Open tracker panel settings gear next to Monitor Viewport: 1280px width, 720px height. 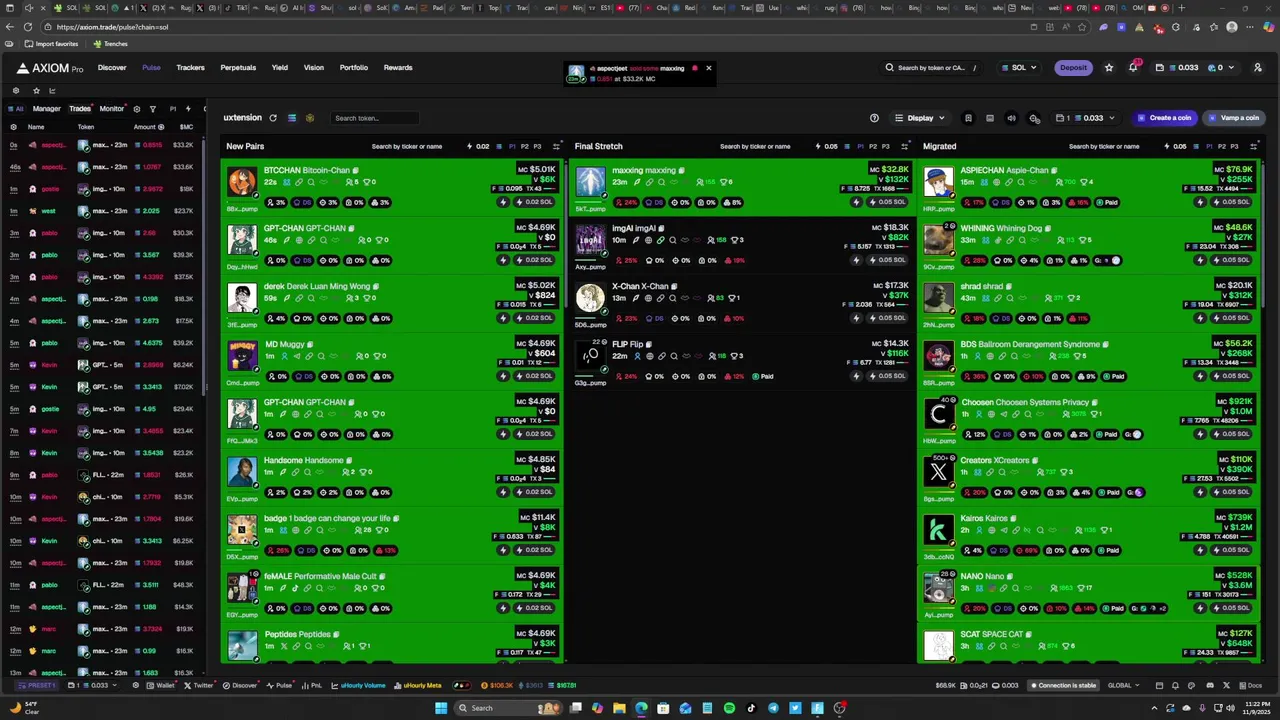[137, 109]
